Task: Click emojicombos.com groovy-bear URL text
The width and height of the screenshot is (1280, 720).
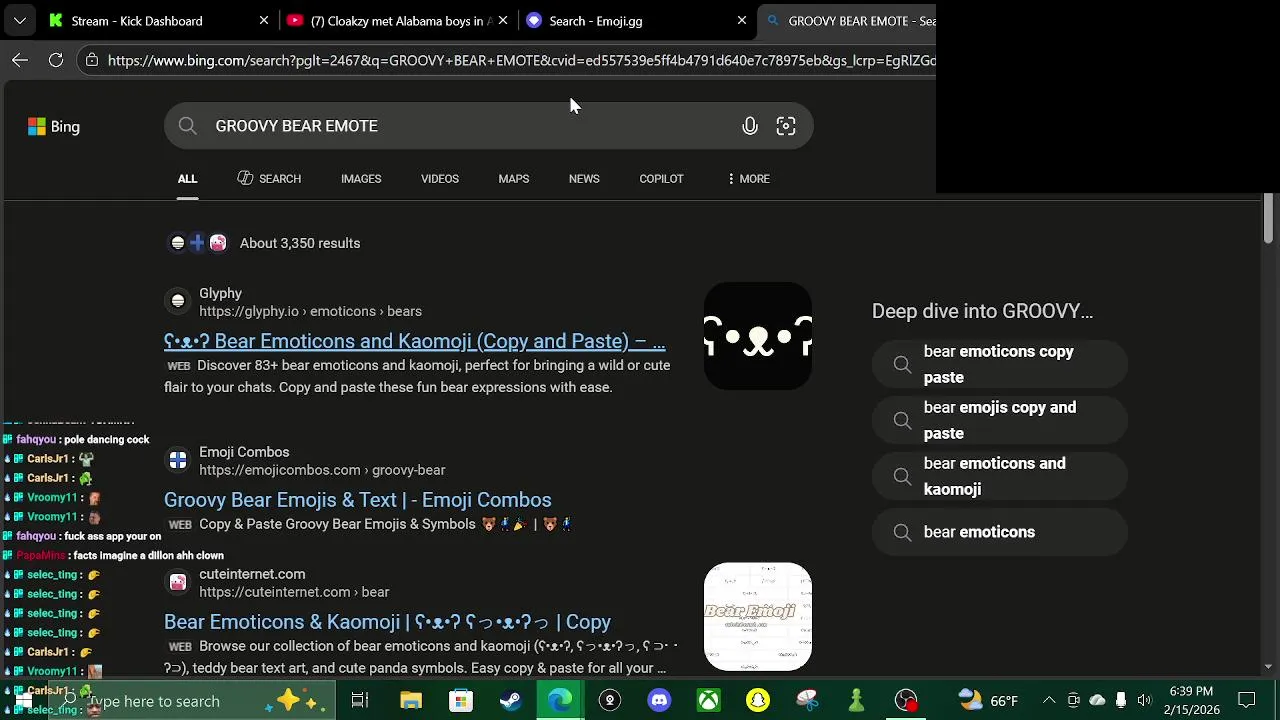Action: click(x=322, y=470)
